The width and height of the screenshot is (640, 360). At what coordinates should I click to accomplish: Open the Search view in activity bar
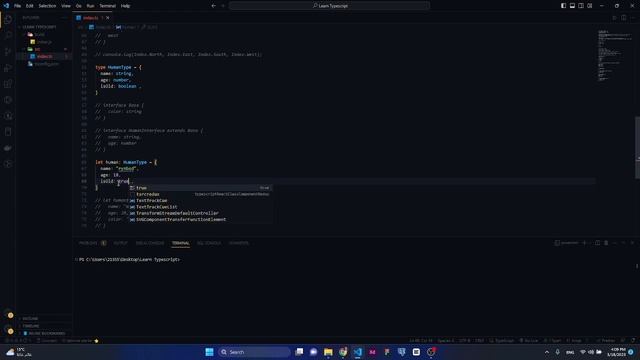coord(8,36)
